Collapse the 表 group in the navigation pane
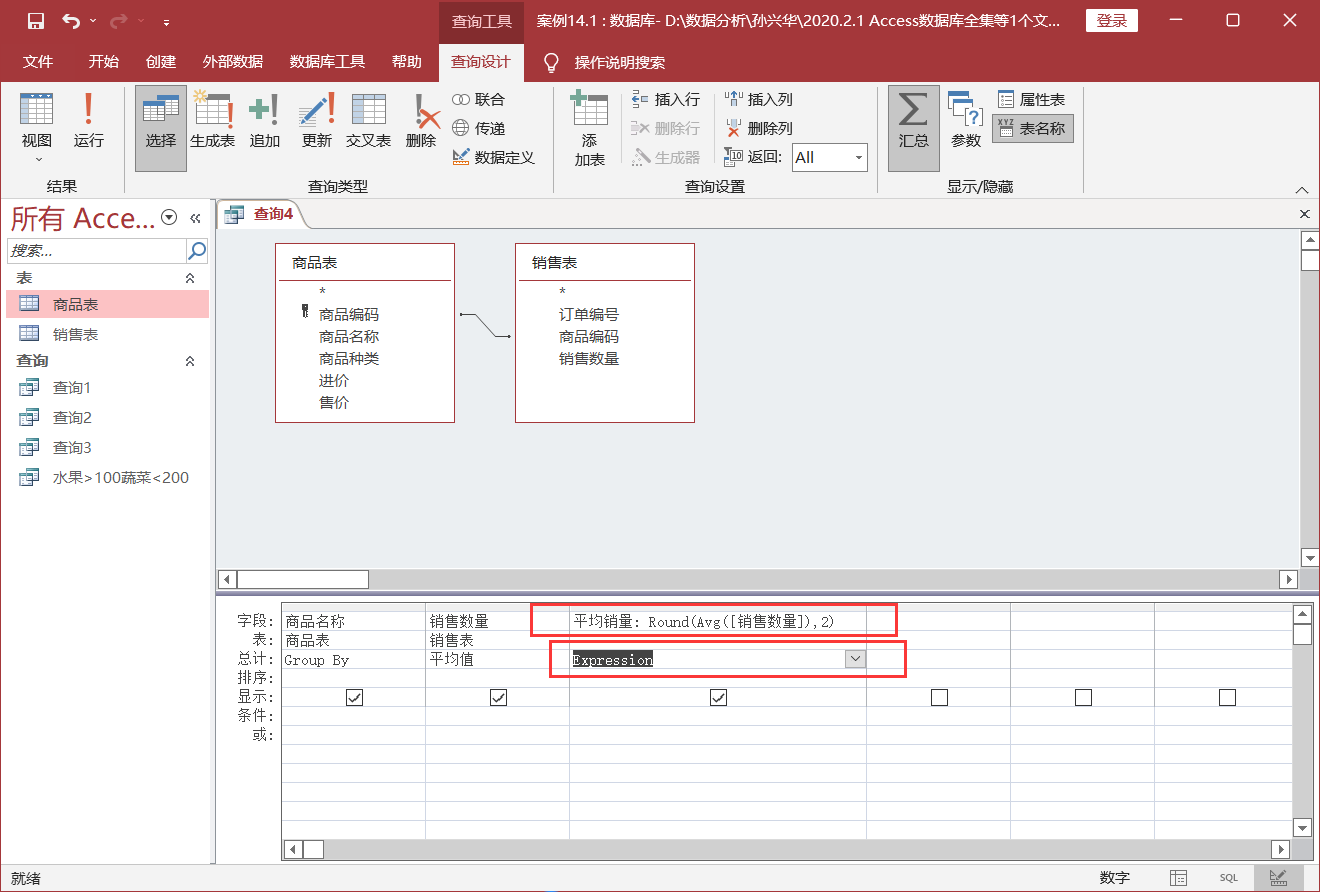Viewport: 1320px width, 892px height. [x=190, y=278]
